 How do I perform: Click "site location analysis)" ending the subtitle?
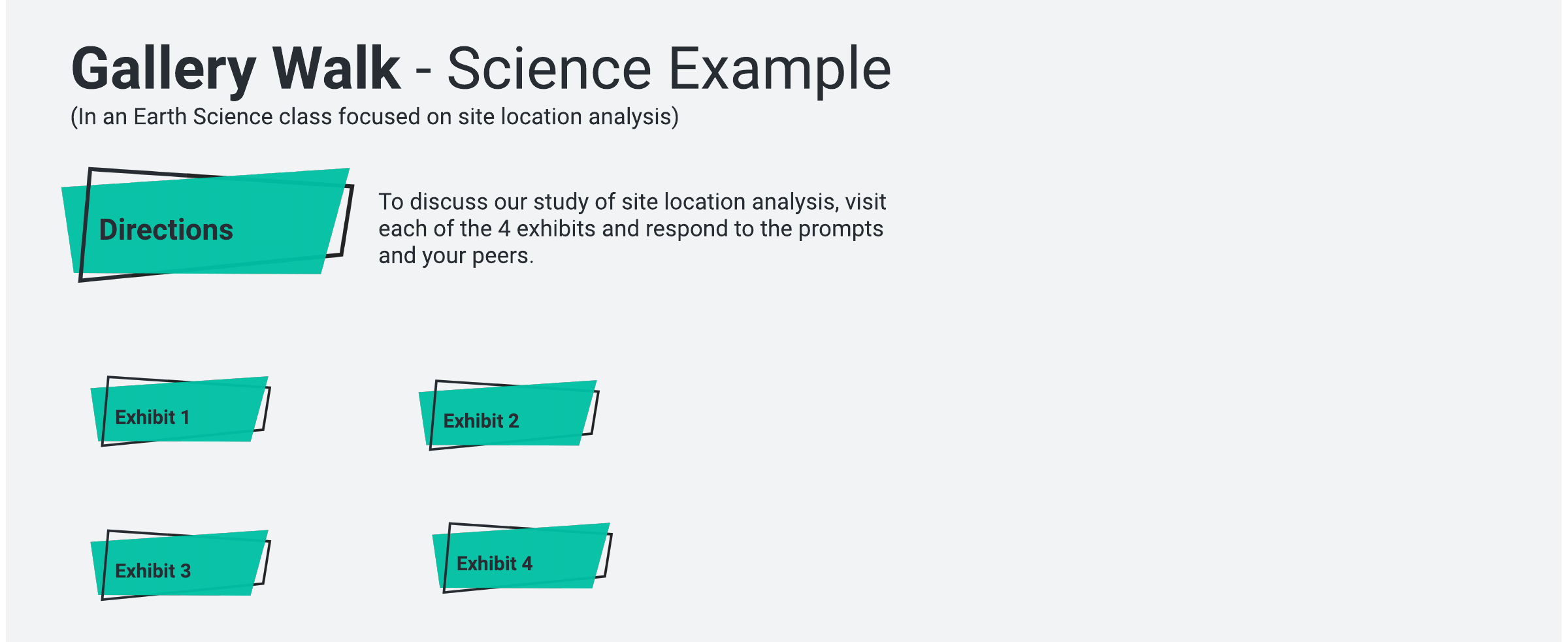pos(568,117)
